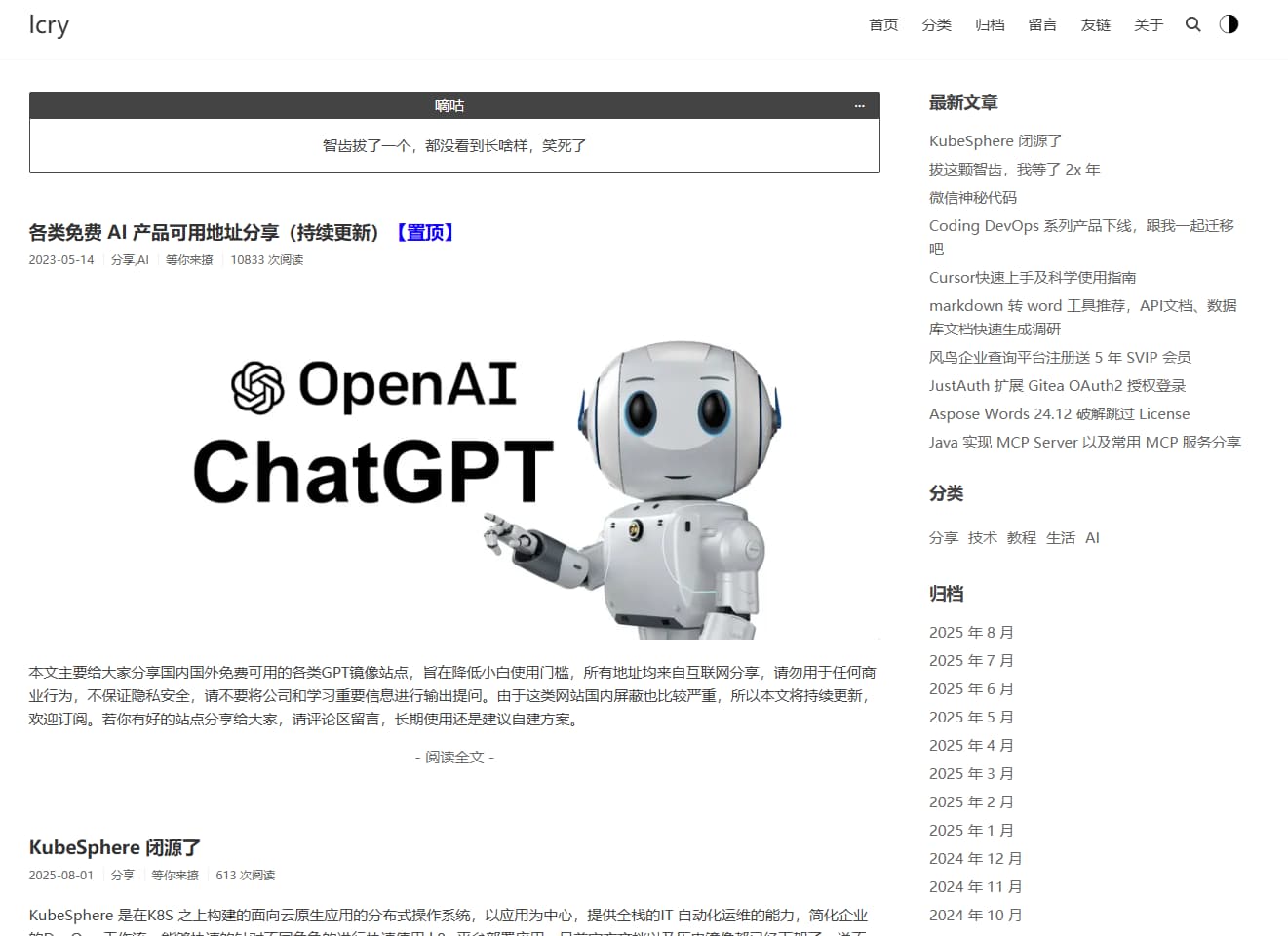Visit the 友链 page
The image size is (1288, 936).
[1096, 25]
